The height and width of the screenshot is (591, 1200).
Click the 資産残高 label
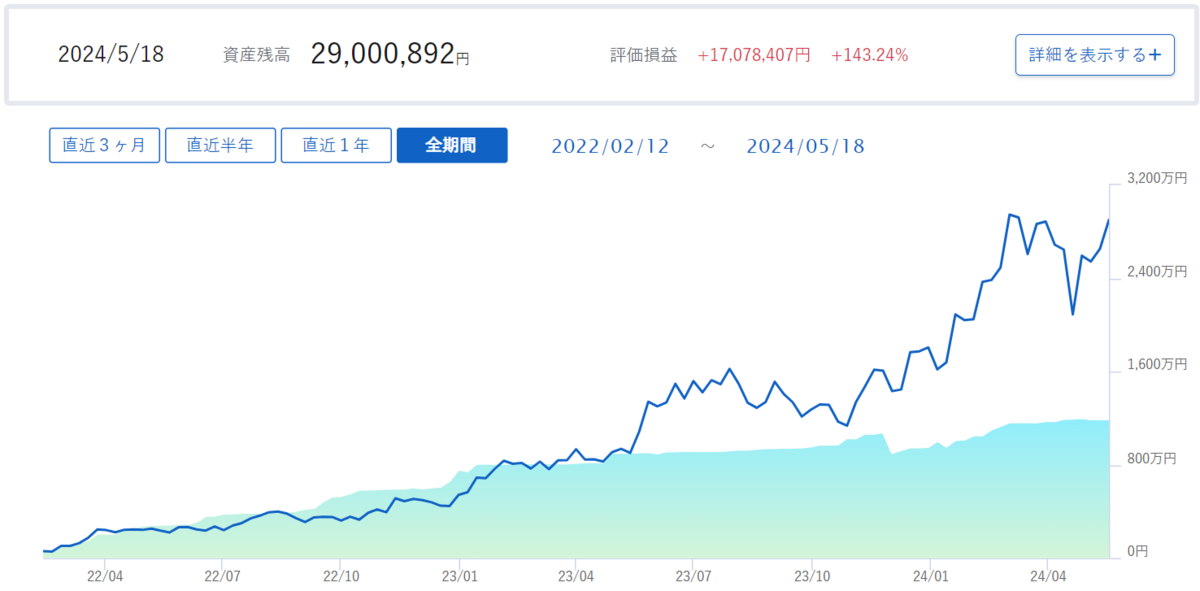coord(257,55)
